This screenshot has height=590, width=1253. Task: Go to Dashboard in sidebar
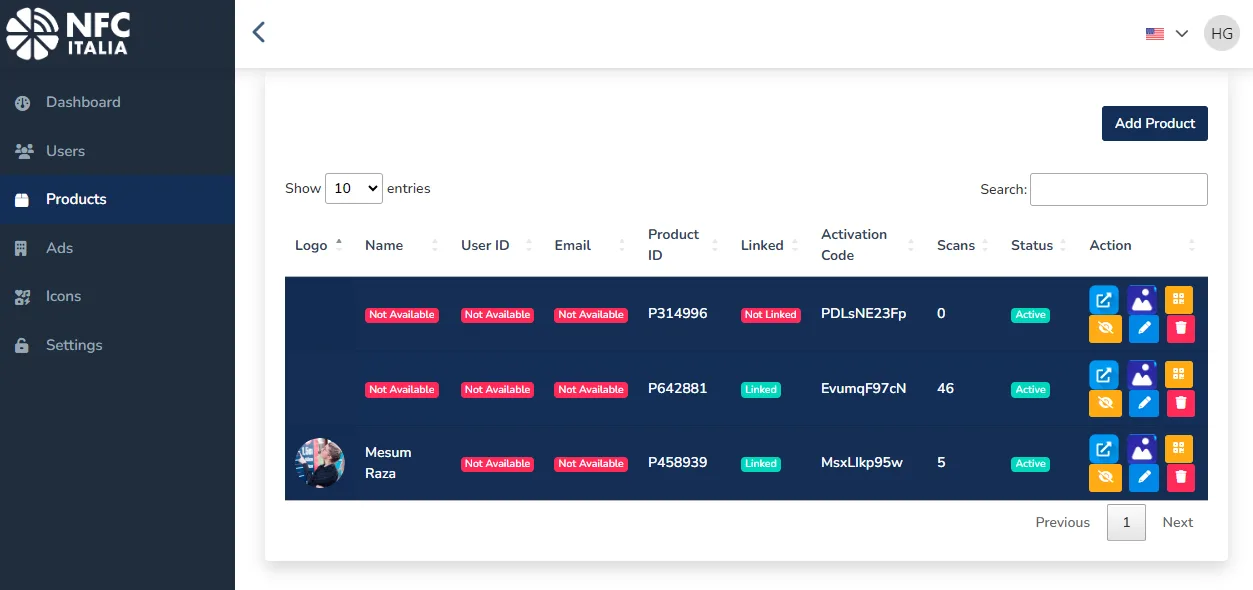click(x=83, y=102)
